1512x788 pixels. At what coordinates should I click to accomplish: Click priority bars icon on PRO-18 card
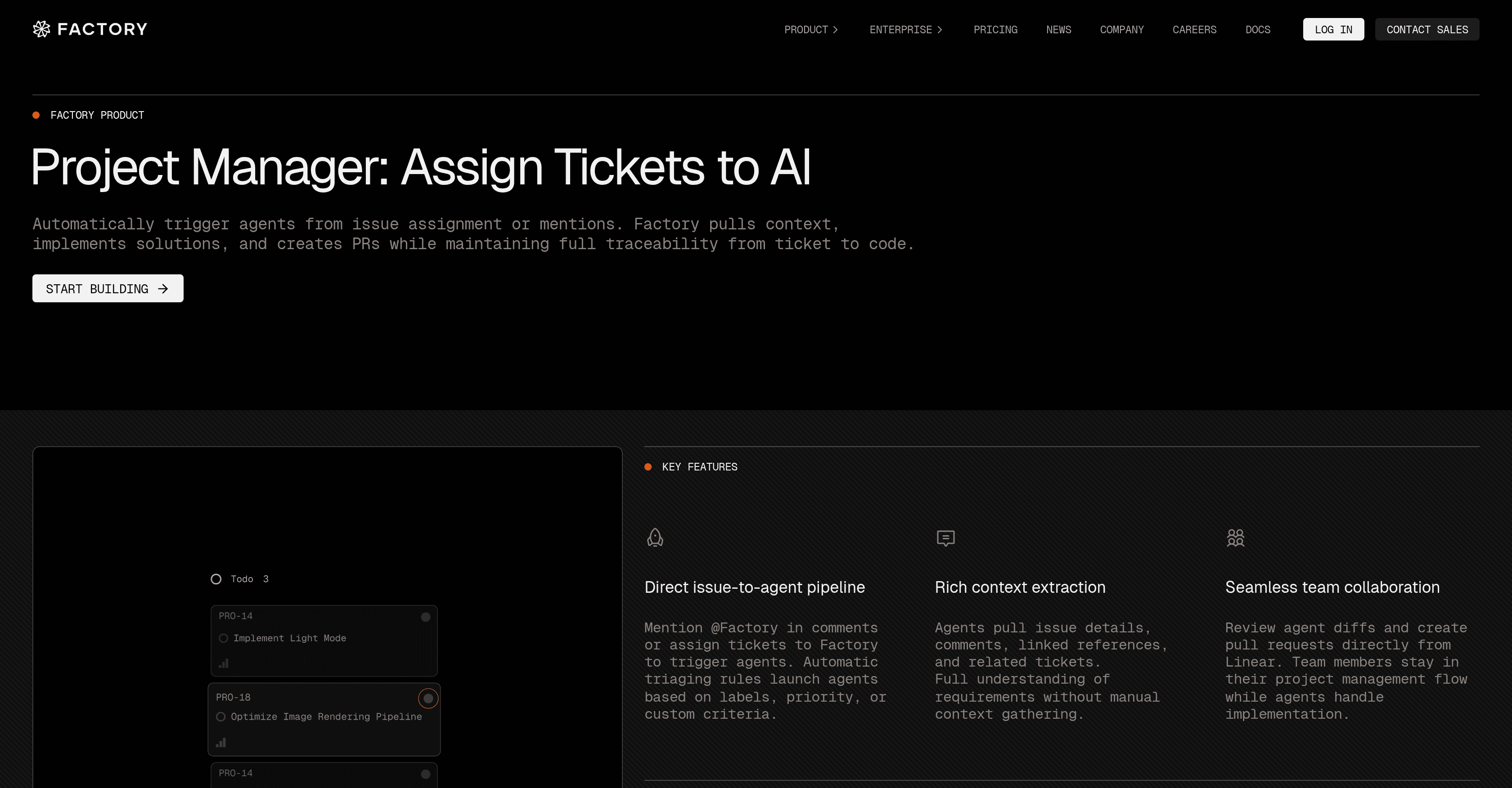click(x=220, y=743)
